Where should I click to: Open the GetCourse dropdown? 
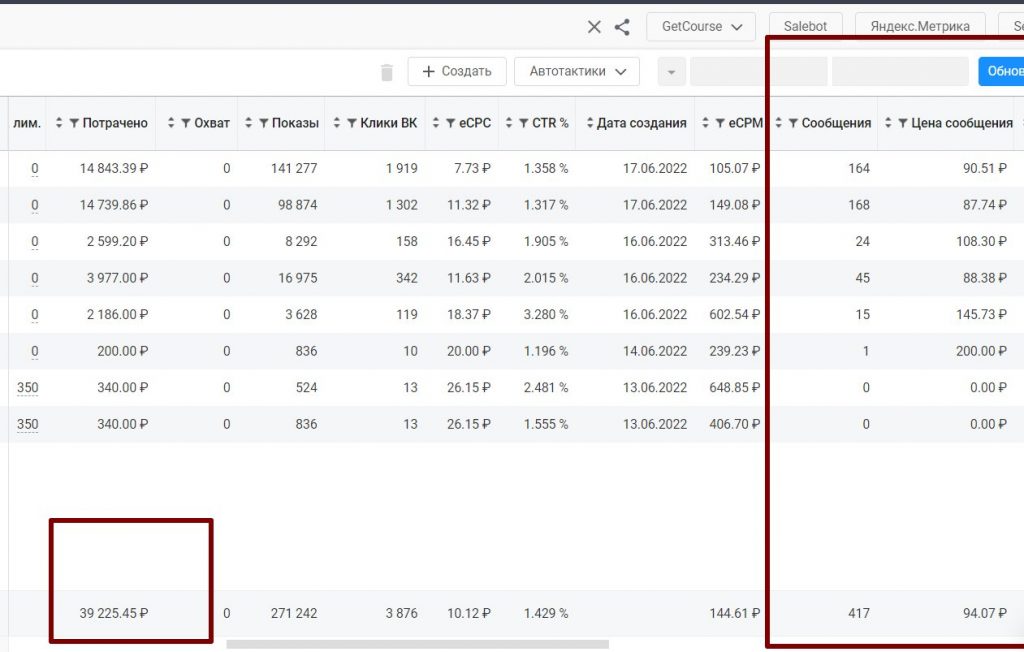(701, 27)
